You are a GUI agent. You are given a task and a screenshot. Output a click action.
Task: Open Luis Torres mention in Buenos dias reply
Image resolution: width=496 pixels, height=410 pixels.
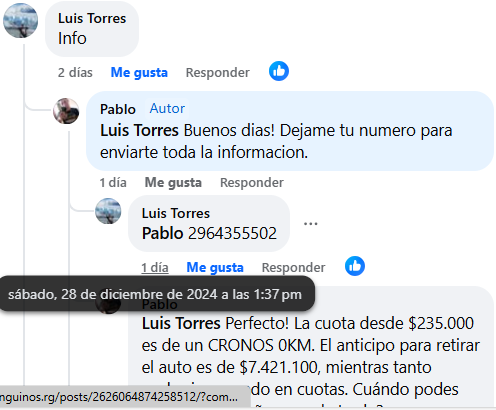coord(139,130)
